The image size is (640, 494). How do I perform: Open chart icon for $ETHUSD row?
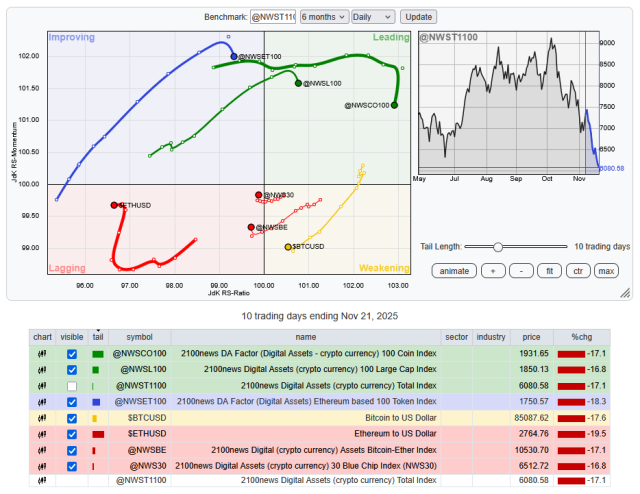[44, 434]
